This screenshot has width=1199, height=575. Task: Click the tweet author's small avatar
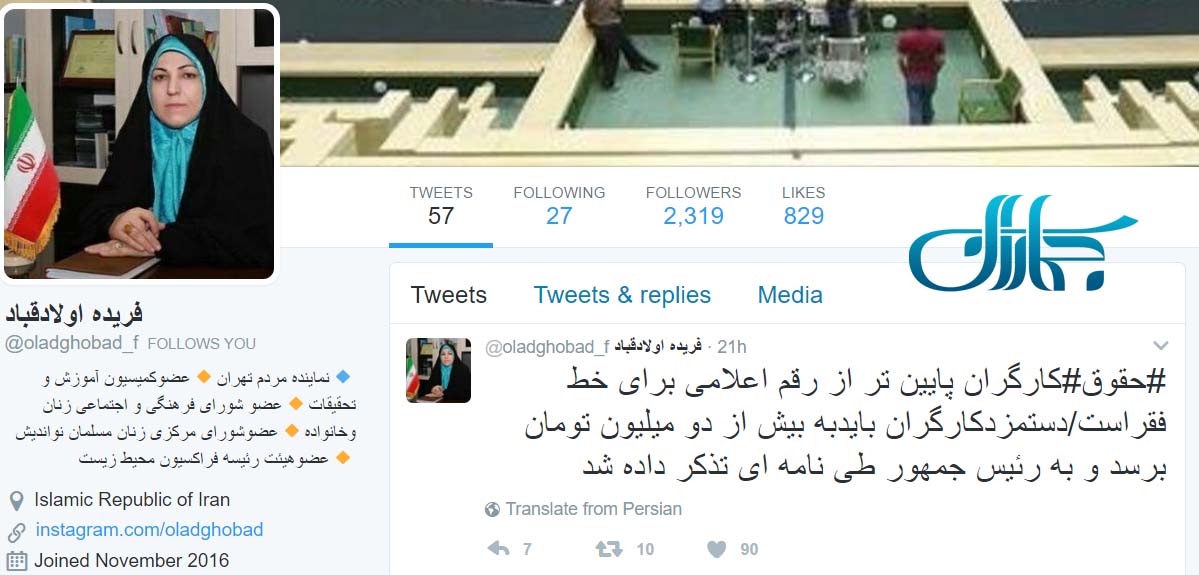[438, 370]
